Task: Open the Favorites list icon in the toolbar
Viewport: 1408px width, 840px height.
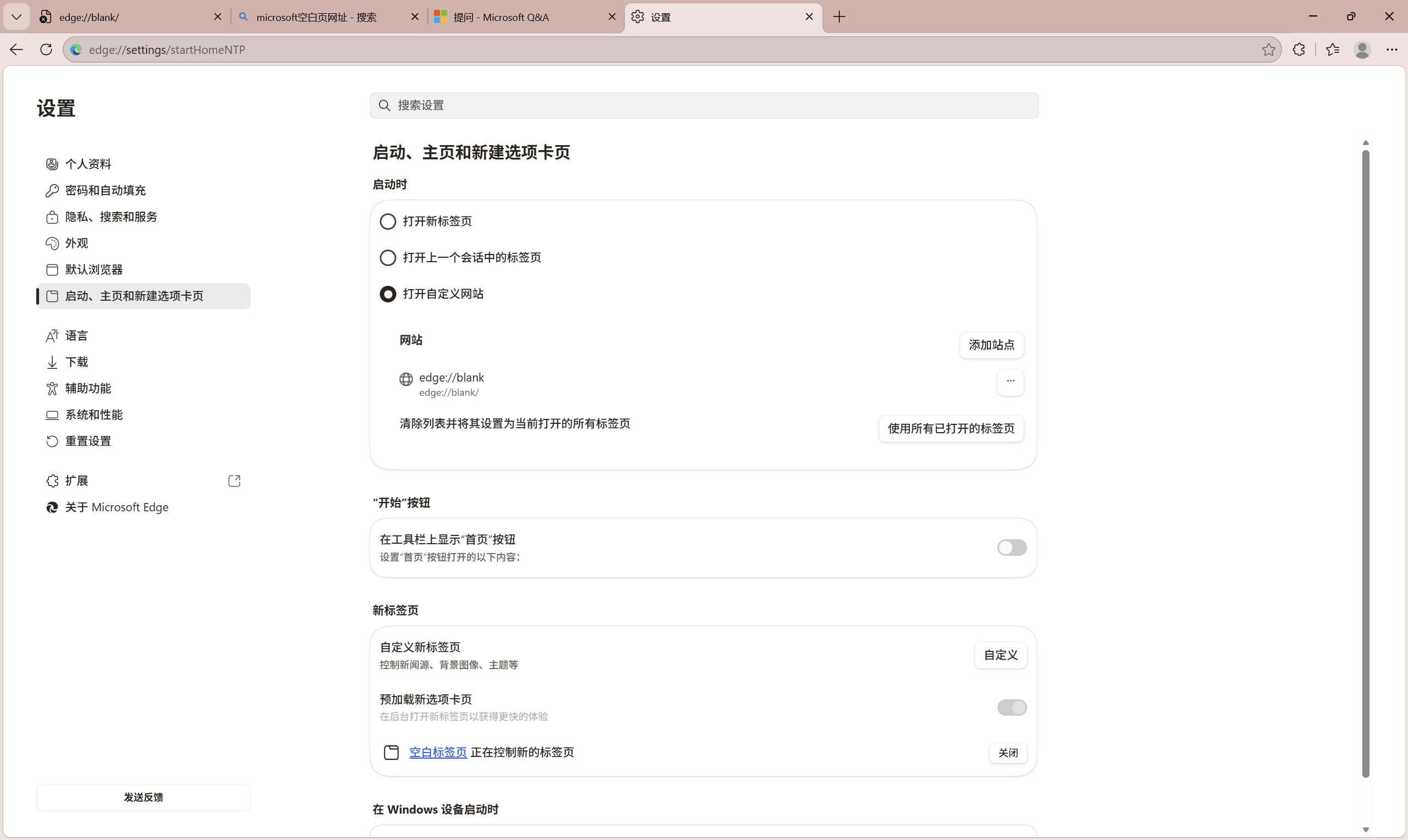Action: 1333,50
